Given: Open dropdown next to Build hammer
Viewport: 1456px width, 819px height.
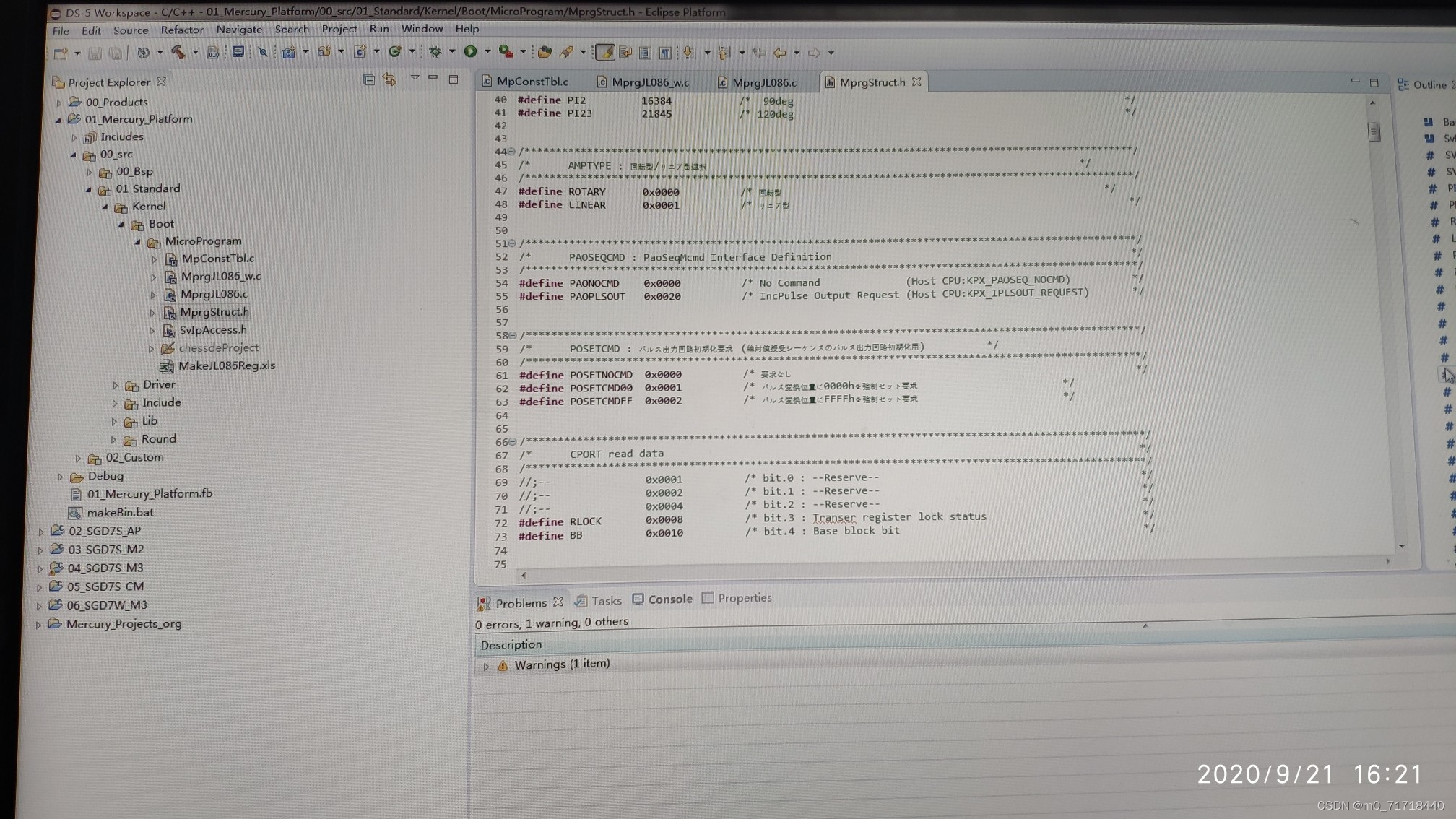Looking at the screenshot, I should pos(195,53).
